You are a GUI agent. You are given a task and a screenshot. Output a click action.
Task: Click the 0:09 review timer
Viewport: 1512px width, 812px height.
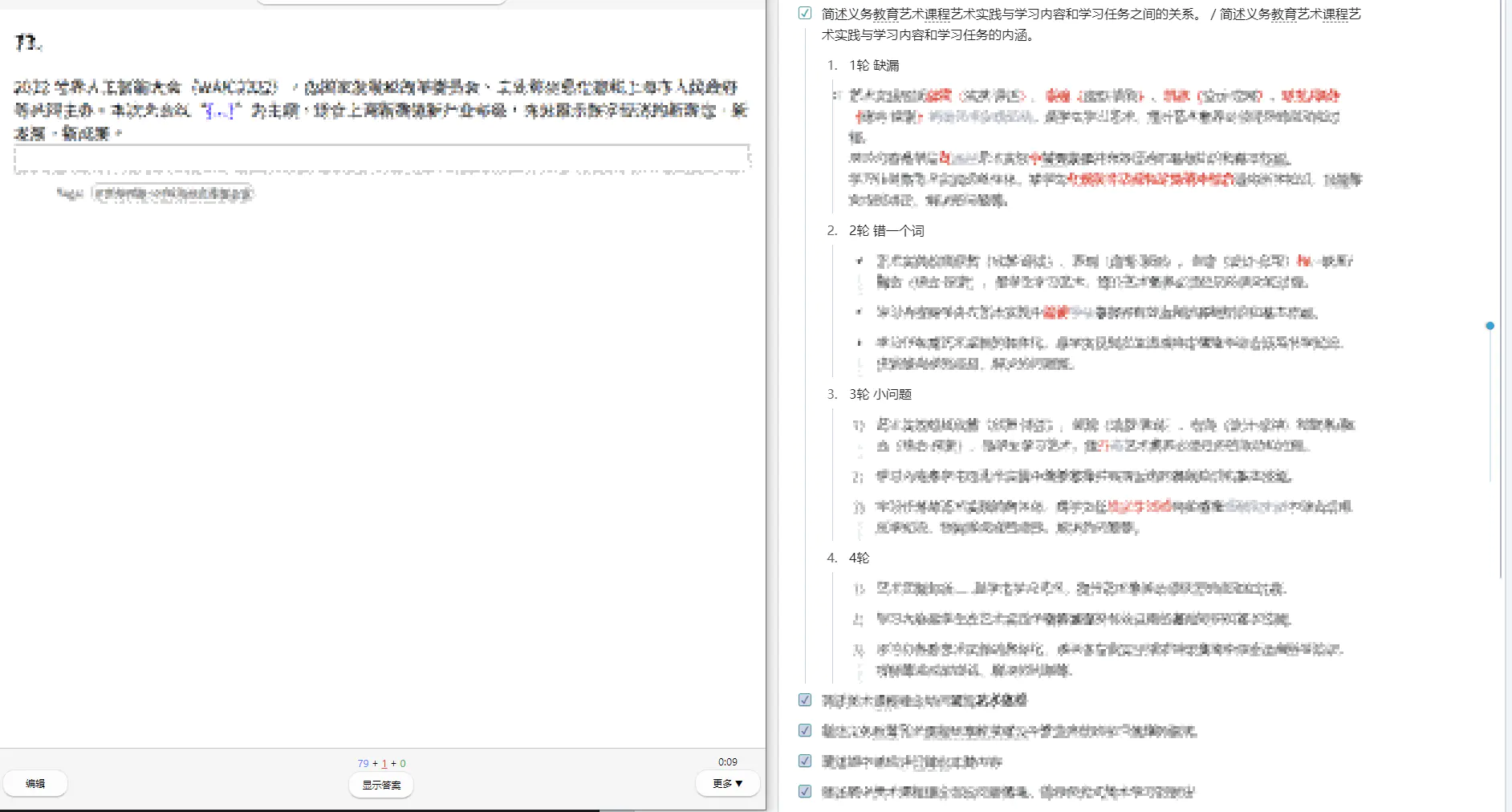click(727, 761)
